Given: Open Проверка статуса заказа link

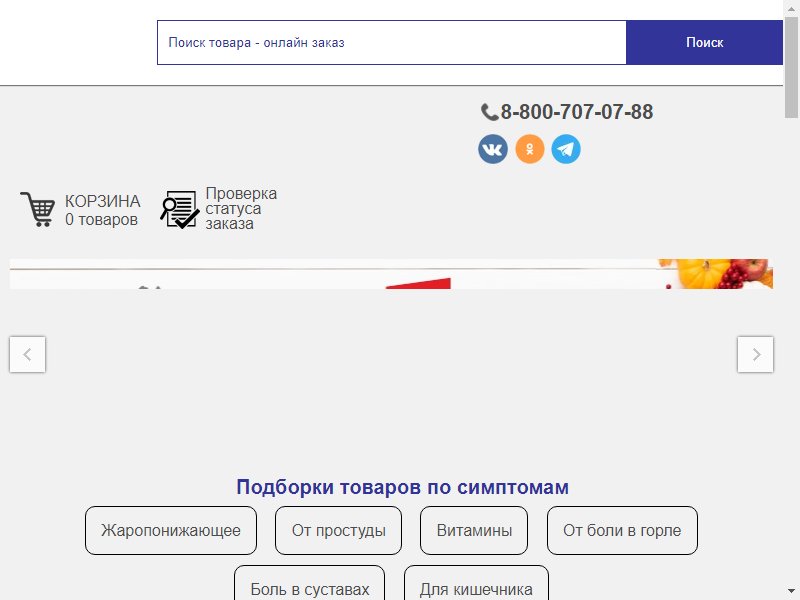Looking at the screenshot, I should pyautogui.click(x=241, y=208).
